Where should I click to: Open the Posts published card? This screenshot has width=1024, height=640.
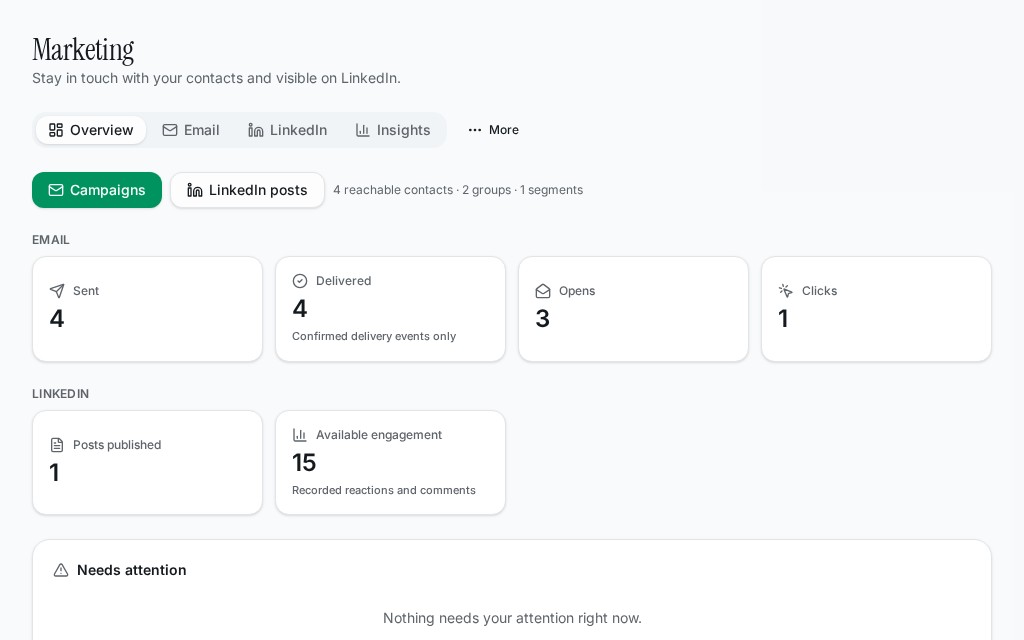[148, 463]
